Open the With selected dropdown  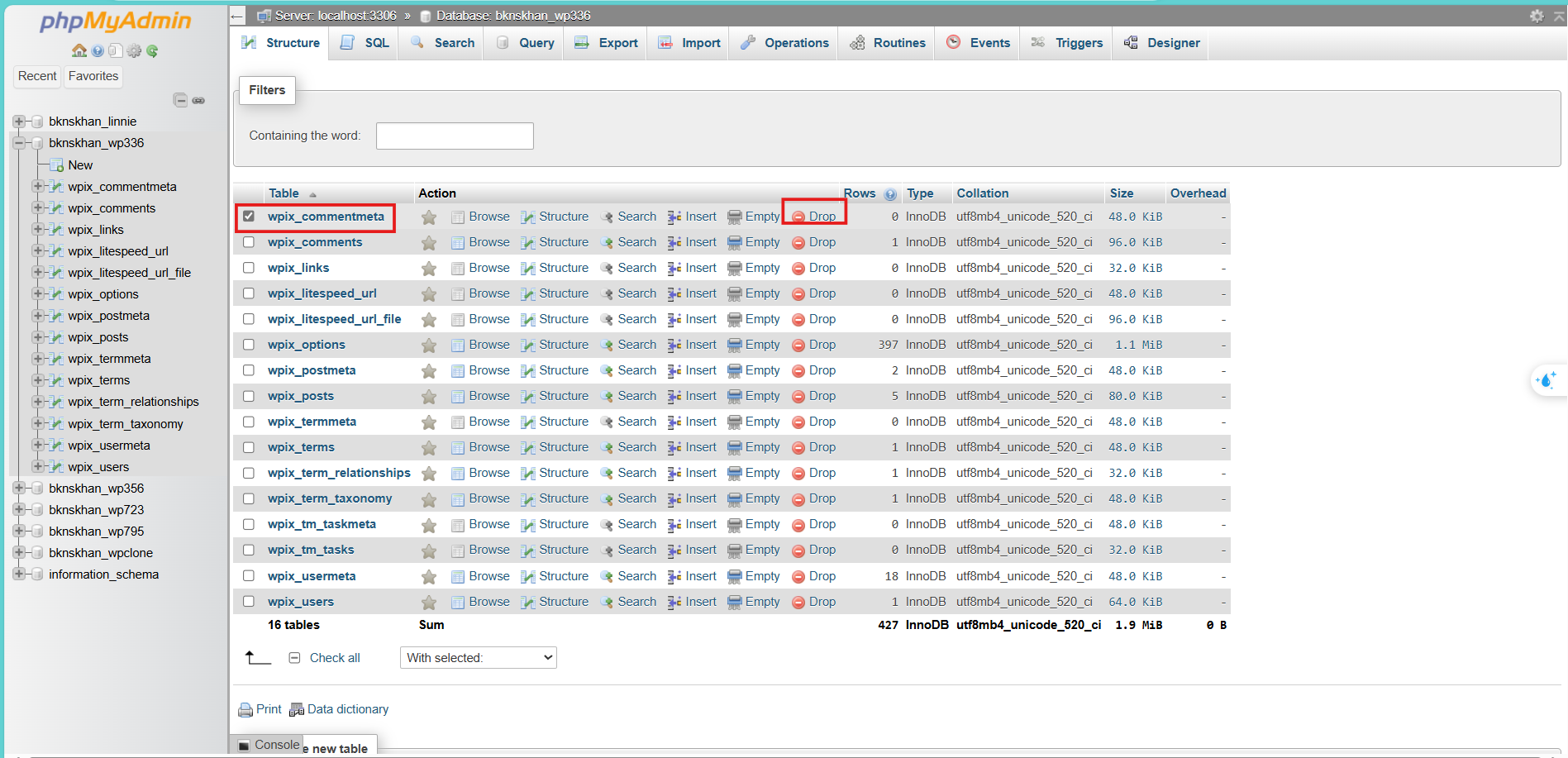[479, 658]
